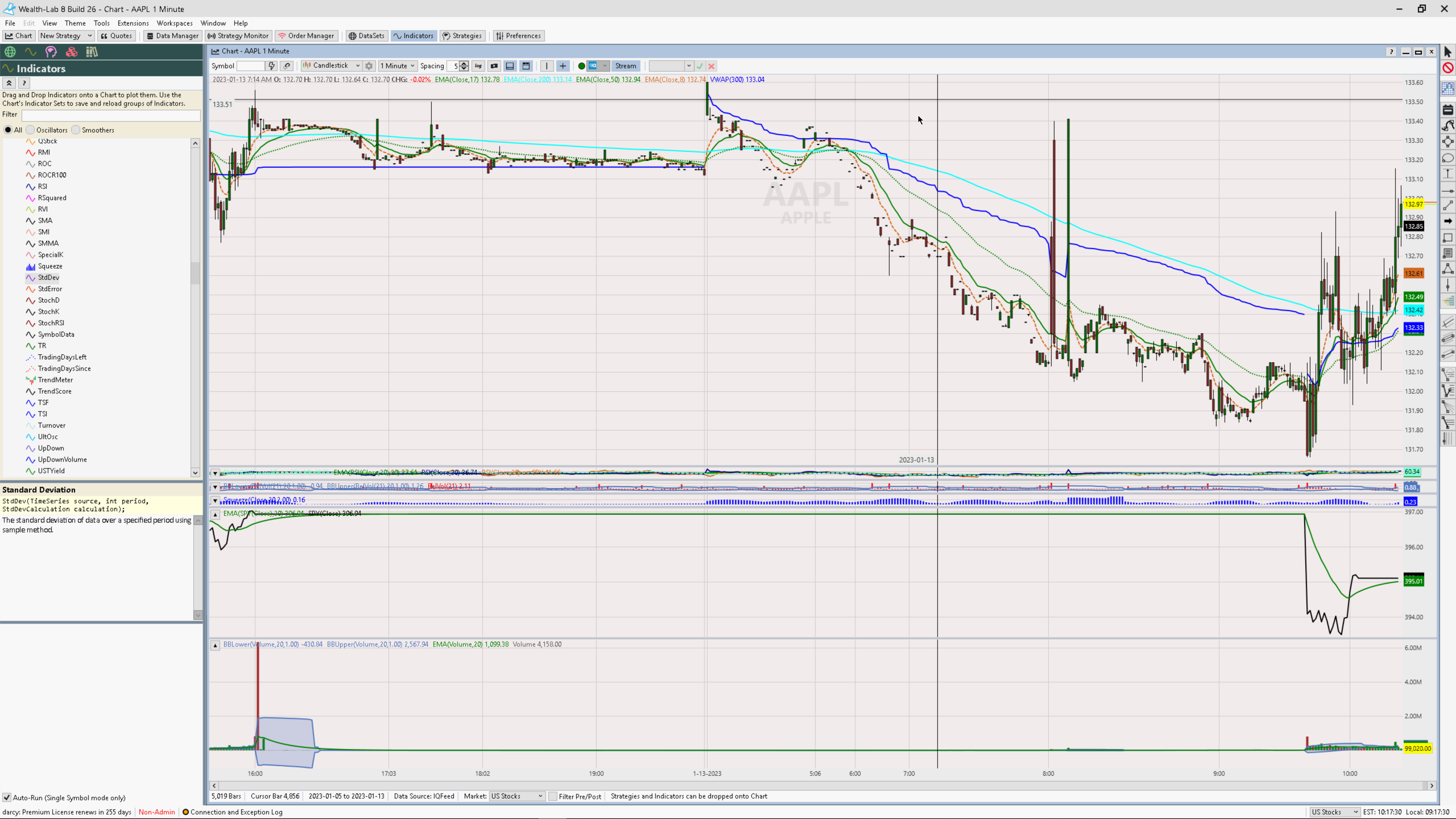This screenshot has width=1456, height=819.
Task: Collapse the Squeeze pane arrow
Action: pos(215,501)
